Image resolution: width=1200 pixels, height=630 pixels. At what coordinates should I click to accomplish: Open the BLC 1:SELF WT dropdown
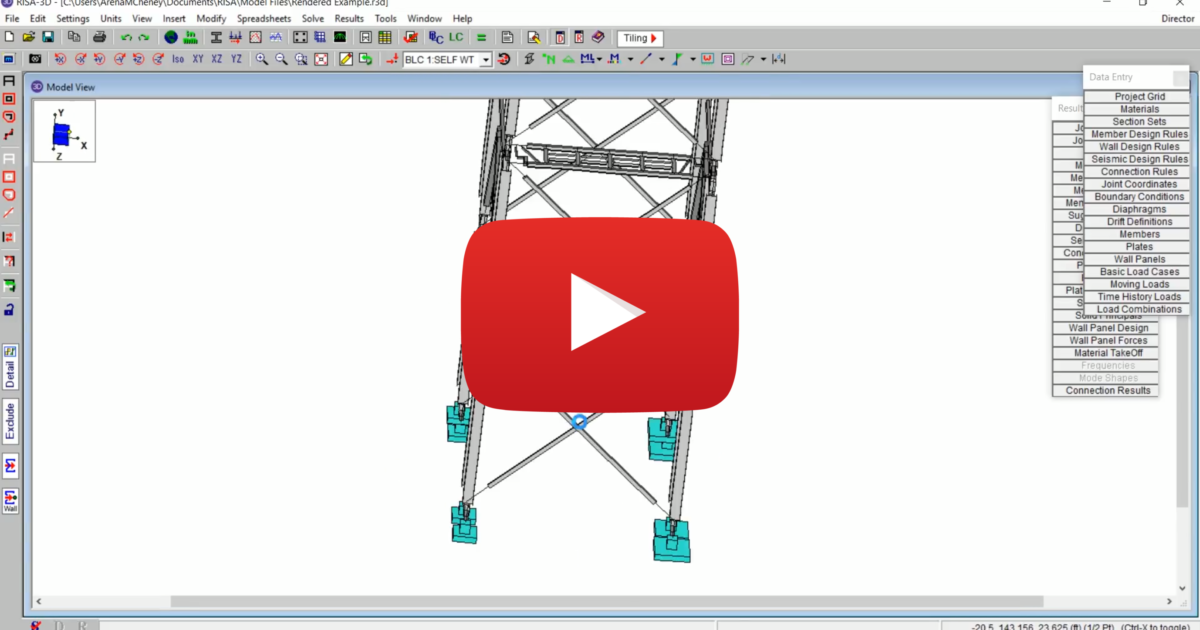point(485,59)
